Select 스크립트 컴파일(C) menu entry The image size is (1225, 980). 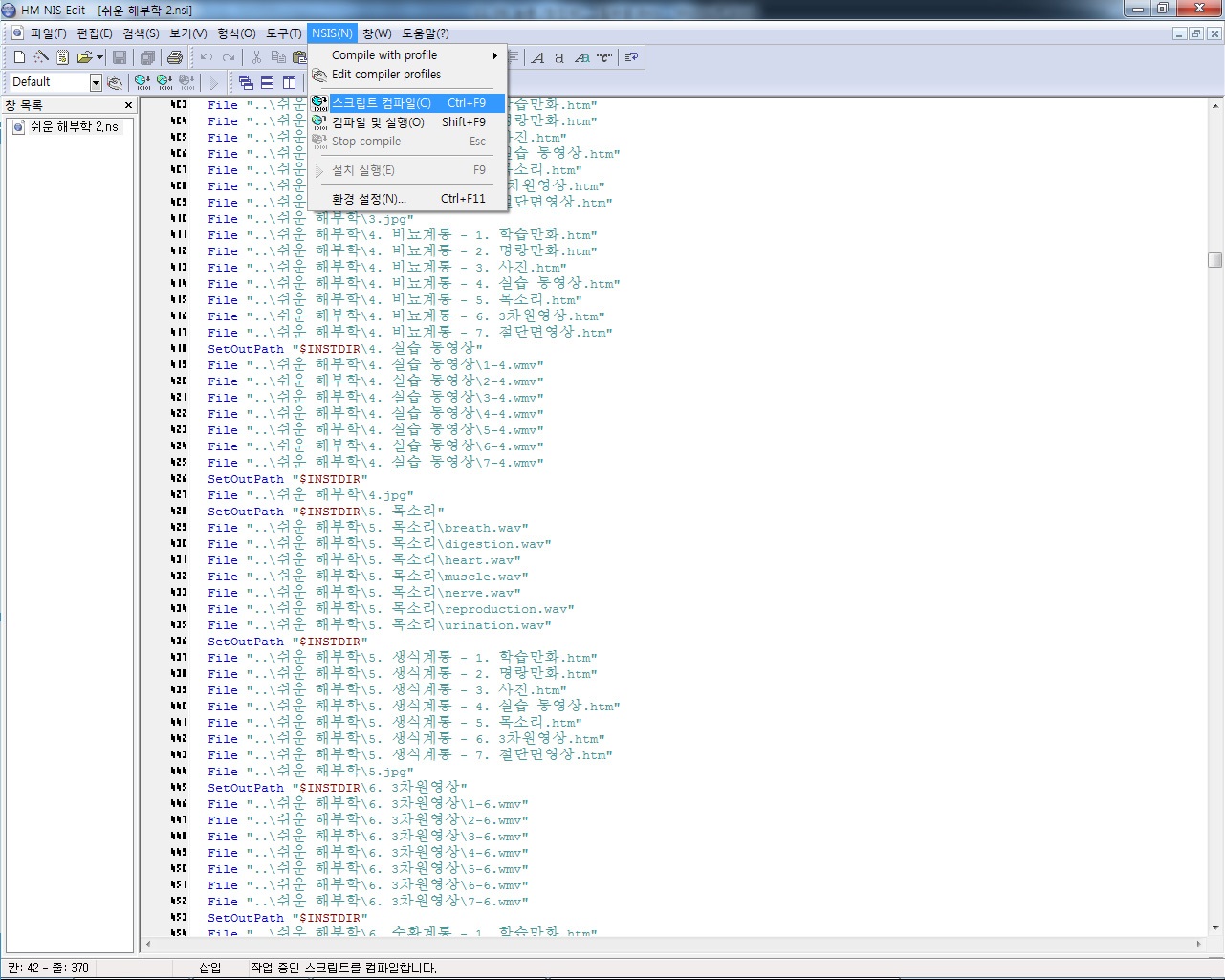point(405,103)
